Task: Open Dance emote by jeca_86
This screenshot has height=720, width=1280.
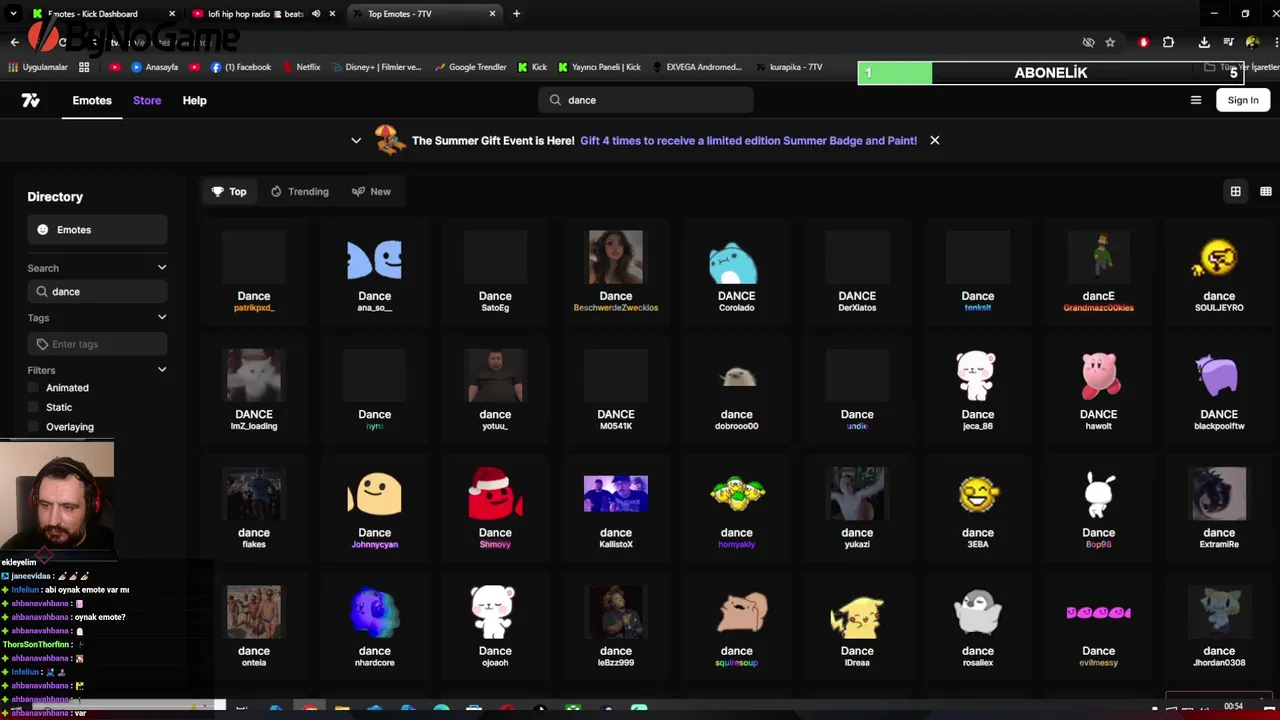Action: click(x=978, y=389)
